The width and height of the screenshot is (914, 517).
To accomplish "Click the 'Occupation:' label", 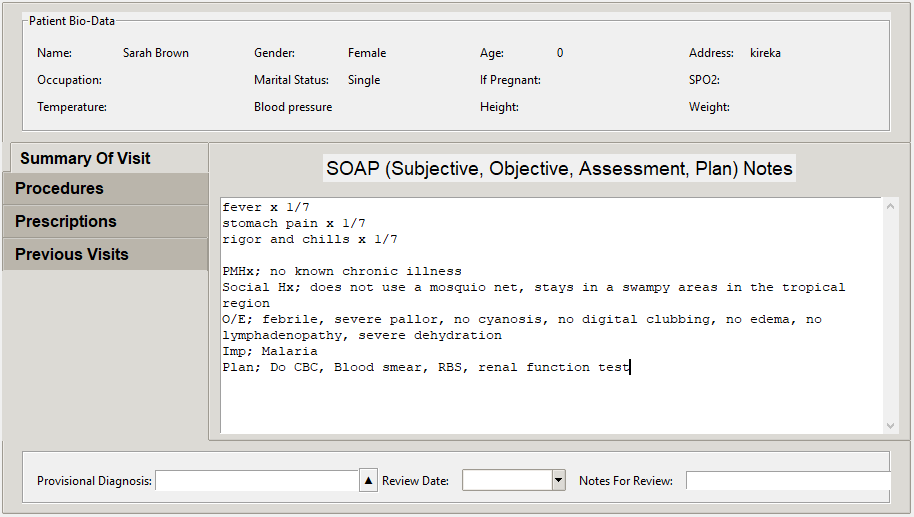I will coord(69,80).
